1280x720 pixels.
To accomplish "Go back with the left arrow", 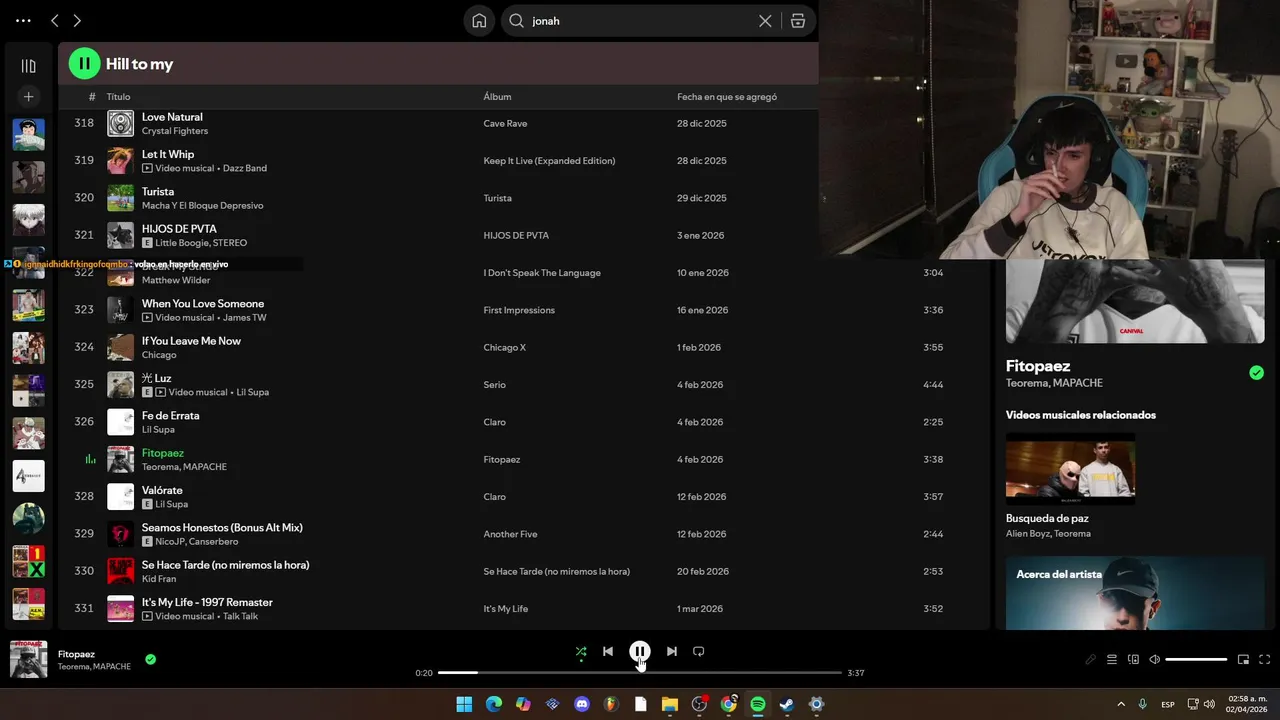I will click(x=55, y=21).
